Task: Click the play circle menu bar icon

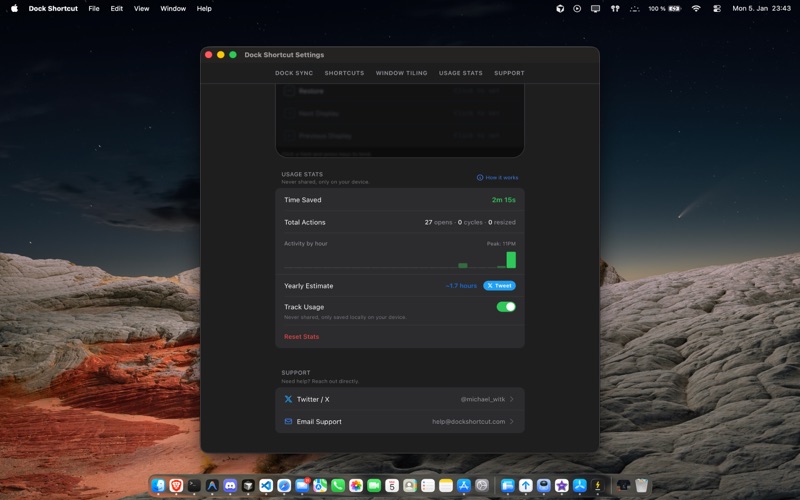Action: [x=577, y=9]
